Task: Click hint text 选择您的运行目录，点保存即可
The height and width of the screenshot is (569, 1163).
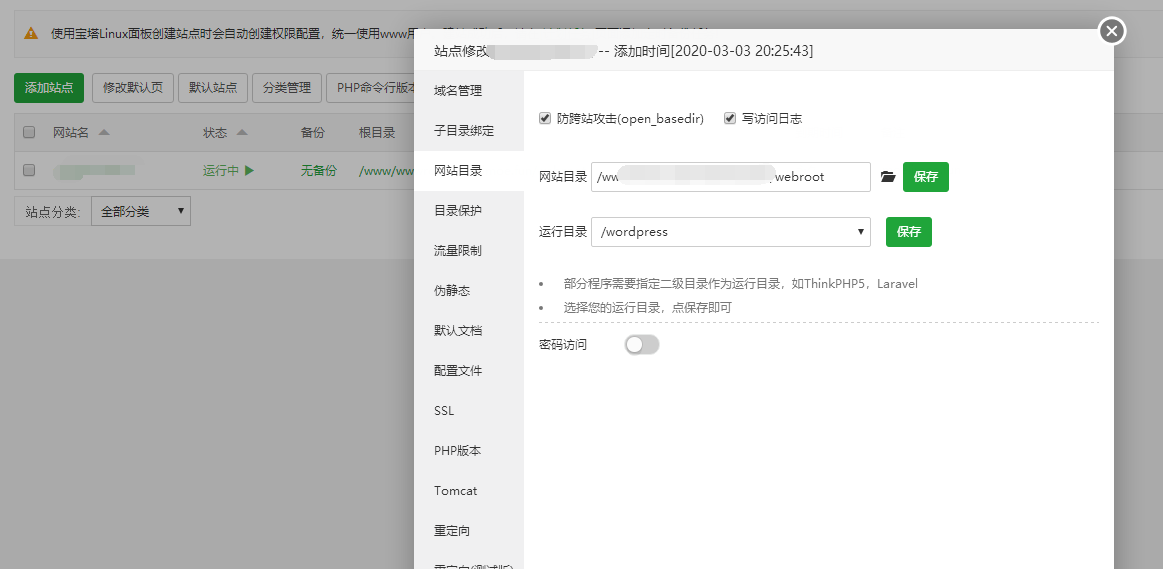Action: [648, 307]
